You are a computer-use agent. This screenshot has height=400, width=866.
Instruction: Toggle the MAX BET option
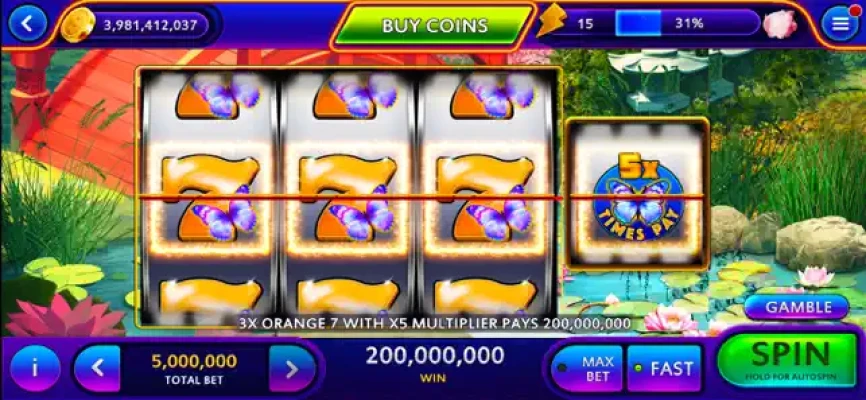click(588, 369)
